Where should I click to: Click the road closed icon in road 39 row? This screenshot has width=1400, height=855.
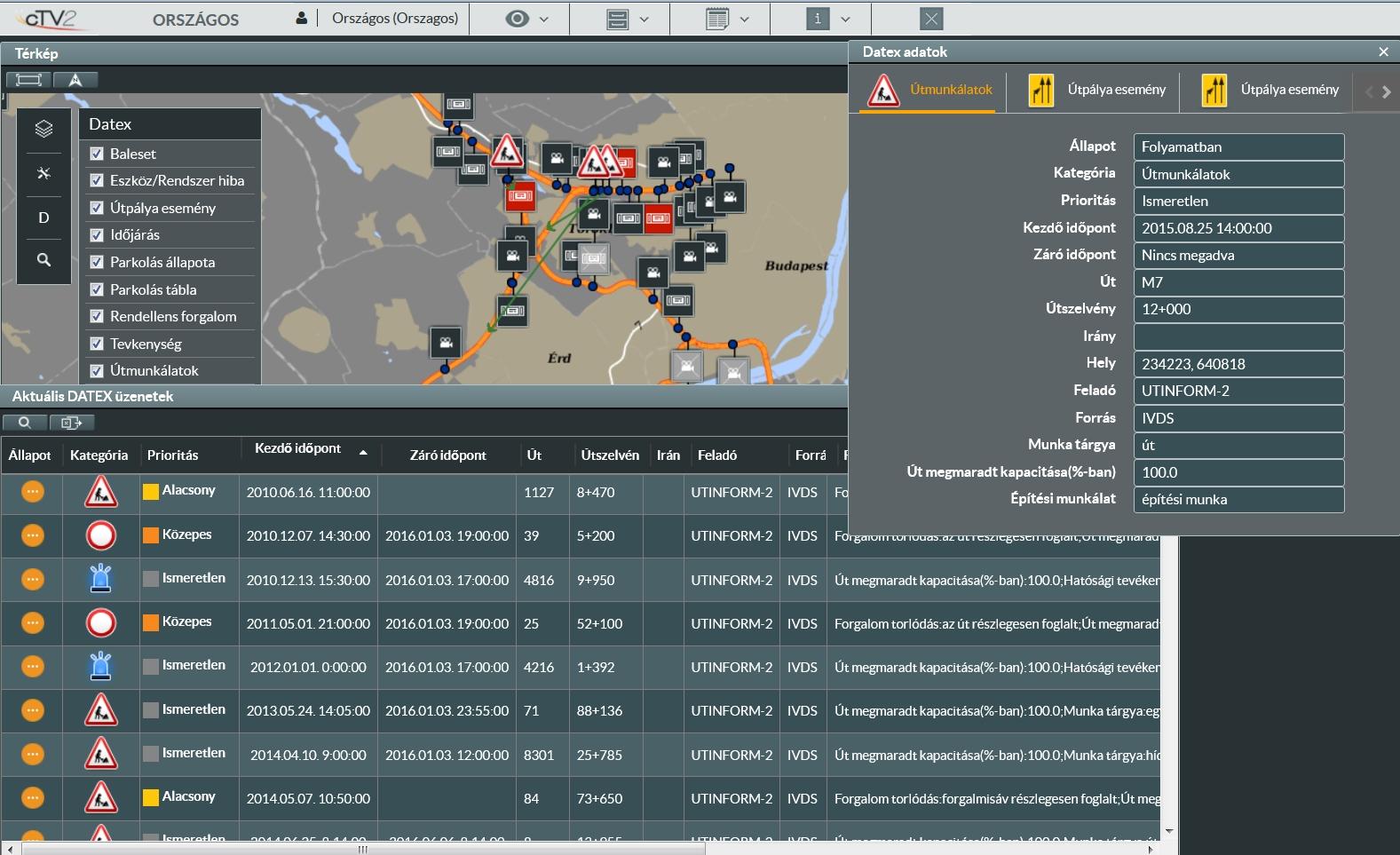click(x=101, y=535)
